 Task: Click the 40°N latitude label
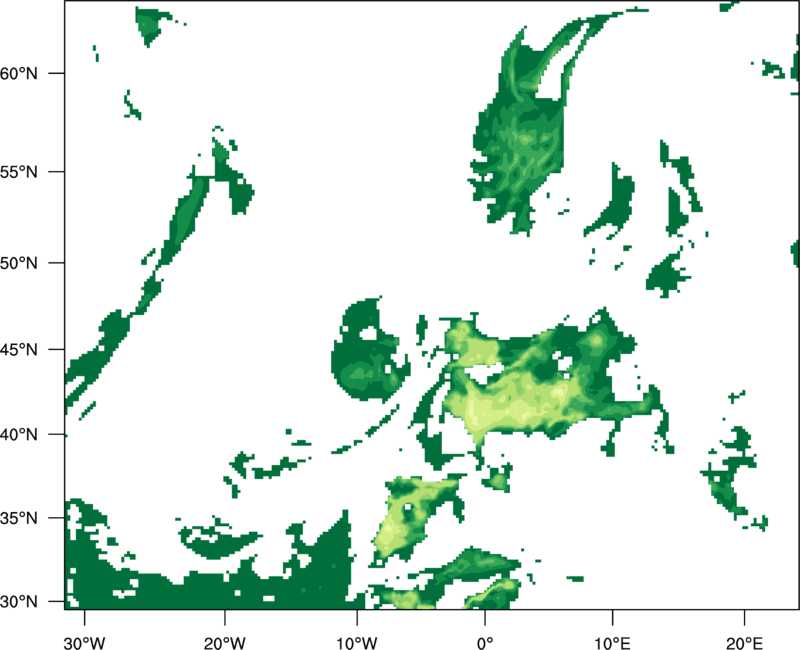19,435
